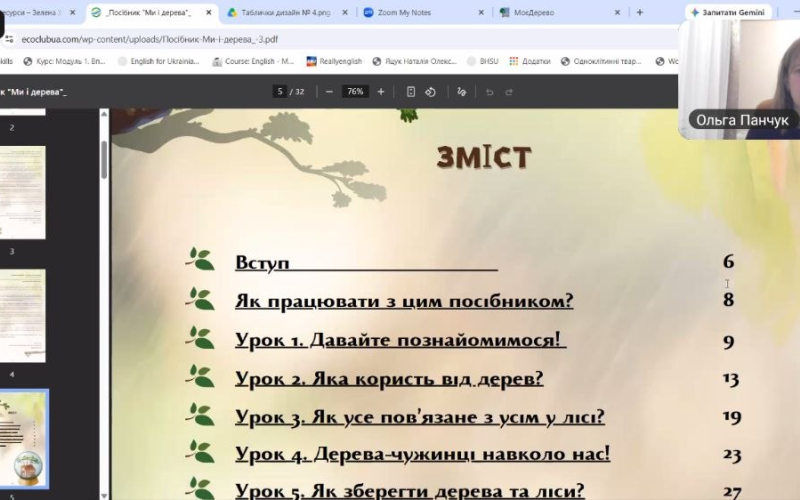Click page number 13 for Урок 2
Screen dimensions: 800x500
point(731,379)
